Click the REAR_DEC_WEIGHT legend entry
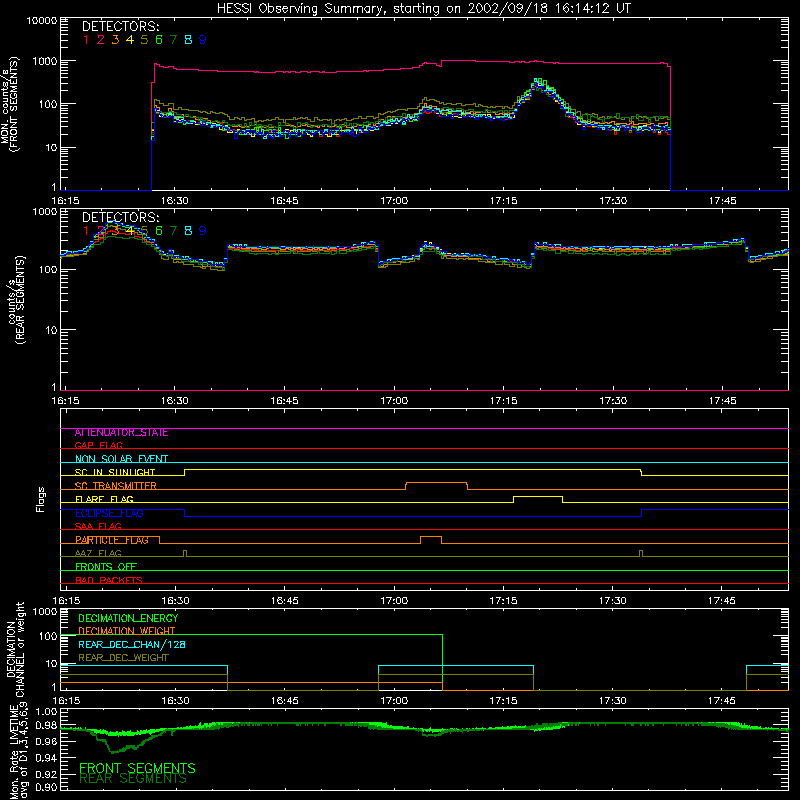This screenshot has width=800, height=800. (x=123, y=658)
